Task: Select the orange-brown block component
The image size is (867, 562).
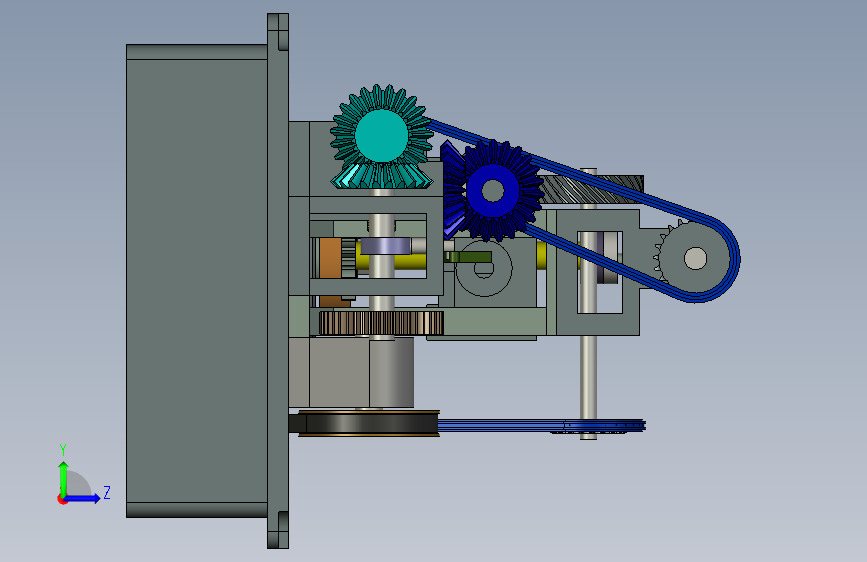Action: [331, 258]
